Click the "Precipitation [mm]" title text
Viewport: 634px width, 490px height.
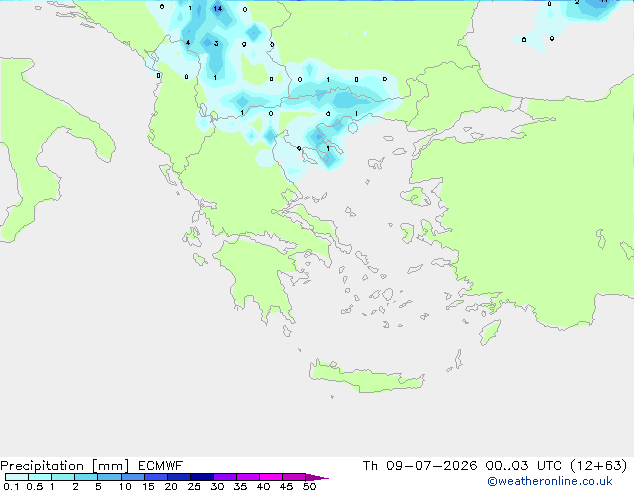click(x=64, y=466)
